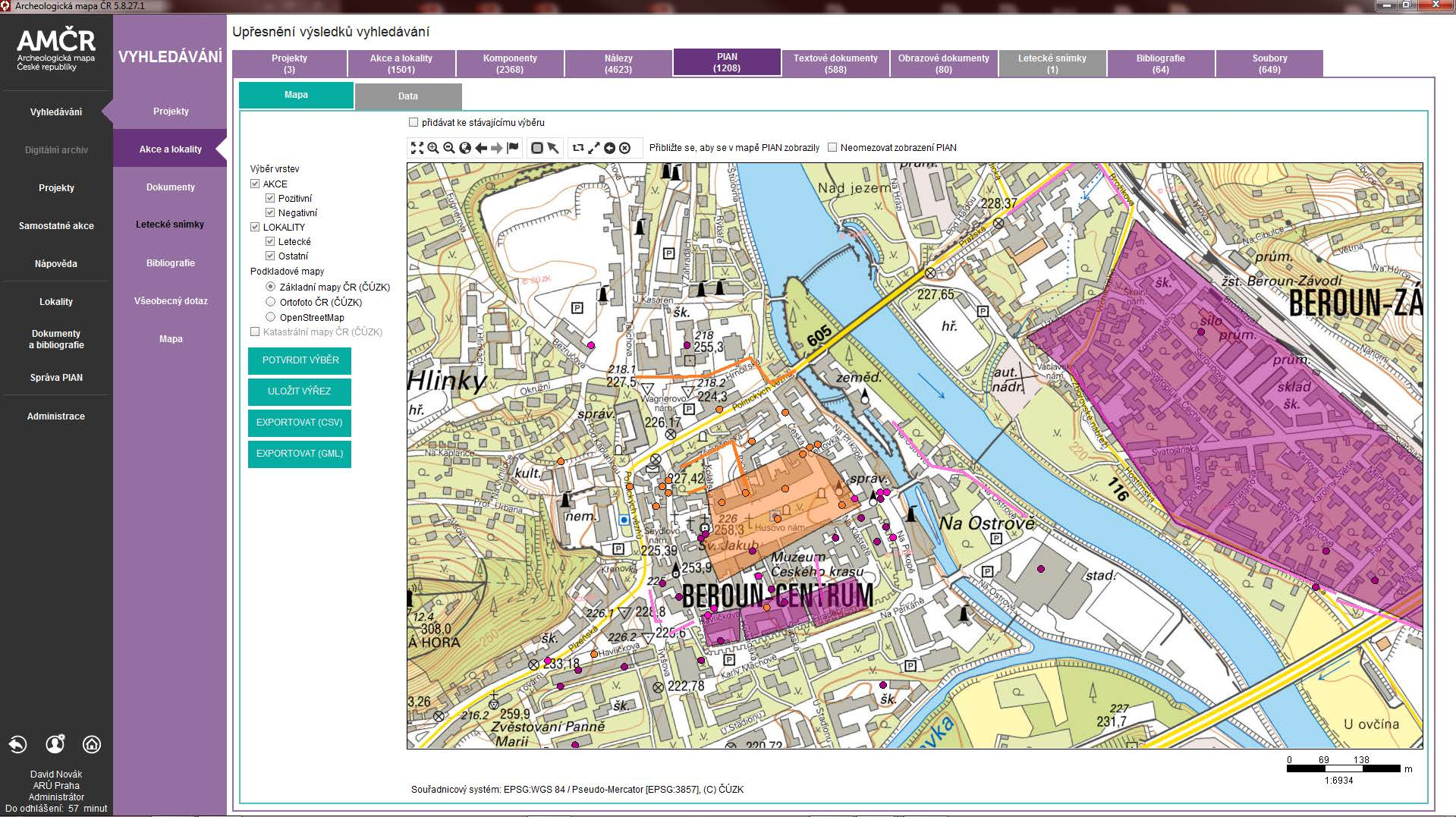
Task: Click the home icon in sidebar
Action: pyautogui.click(x=92, y=744)
